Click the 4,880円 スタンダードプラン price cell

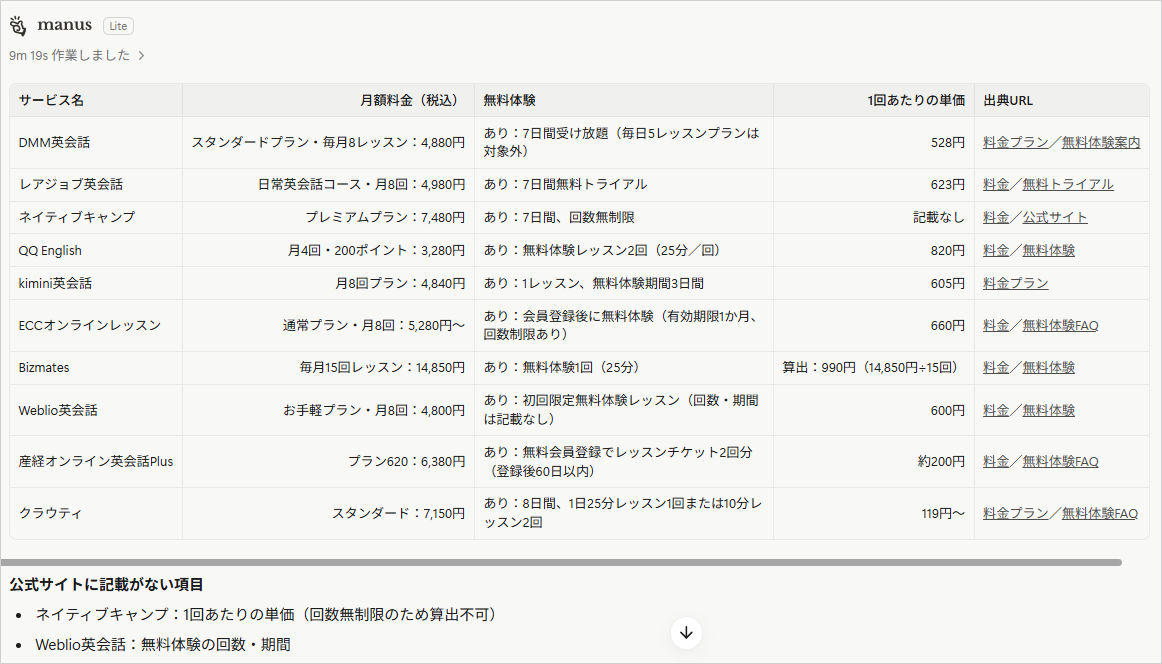(x=328, y=142)
